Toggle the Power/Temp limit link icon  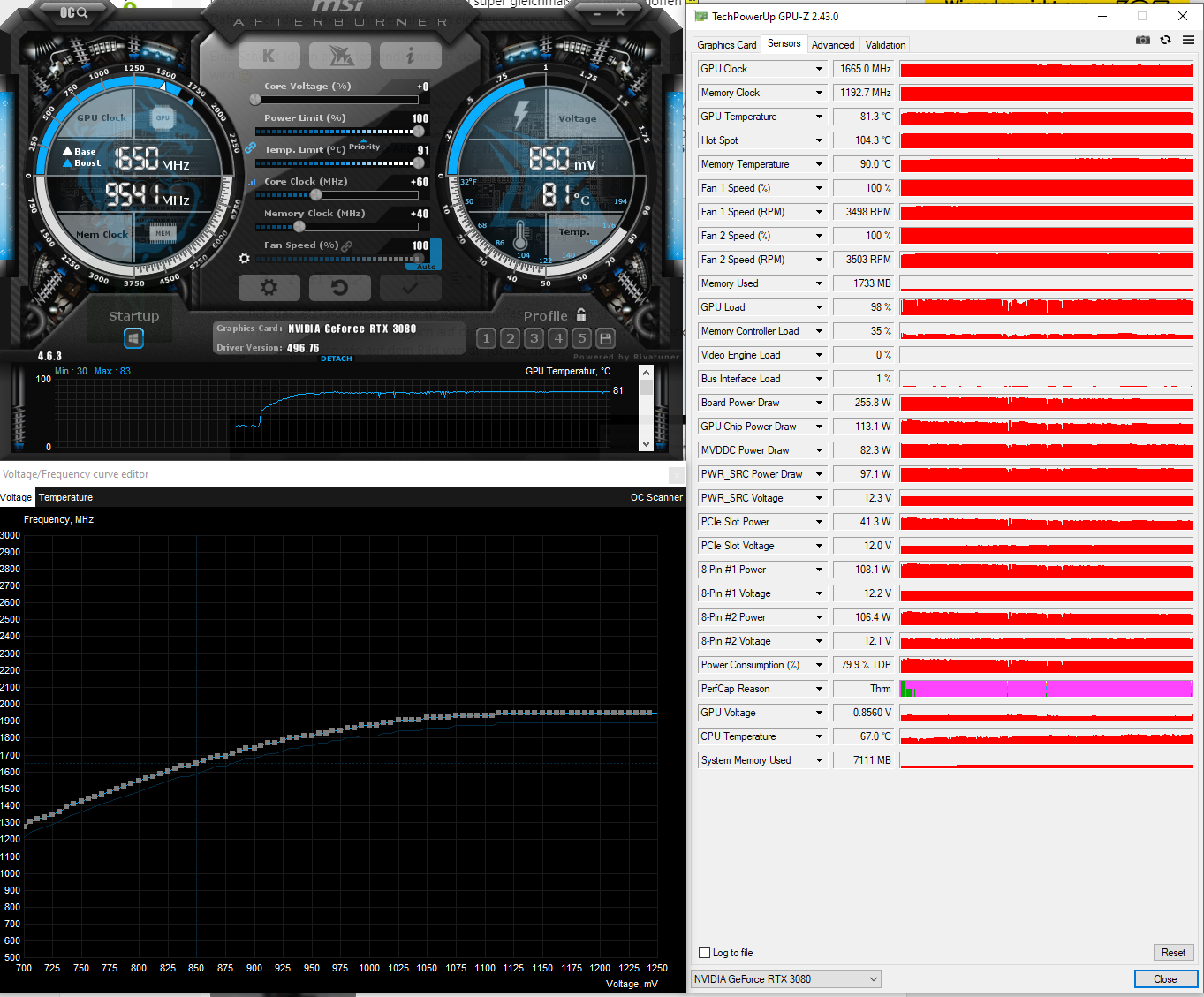click(250, 147)
